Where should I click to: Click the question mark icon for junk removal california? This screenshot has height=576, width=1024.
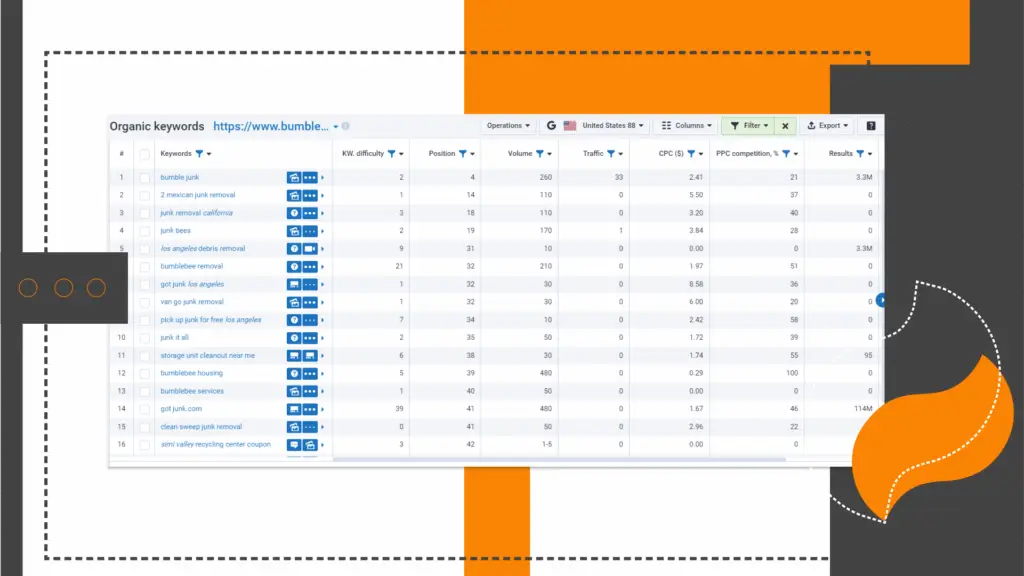coord(294,213)
